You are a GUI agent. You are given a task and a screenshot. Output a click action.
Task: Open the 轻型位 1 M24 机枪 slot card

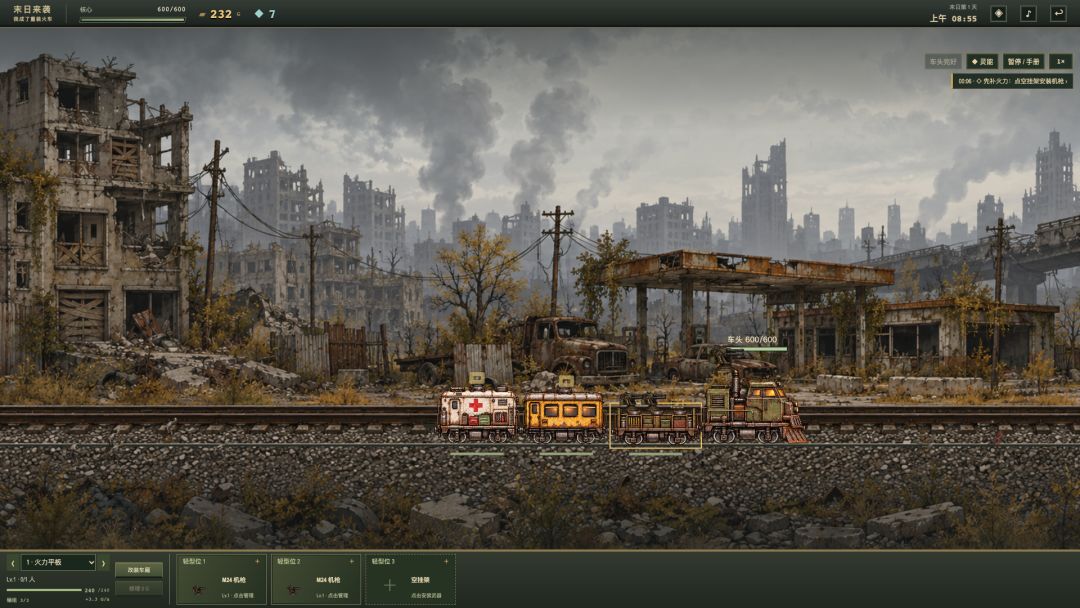click(x=221, y=579)
